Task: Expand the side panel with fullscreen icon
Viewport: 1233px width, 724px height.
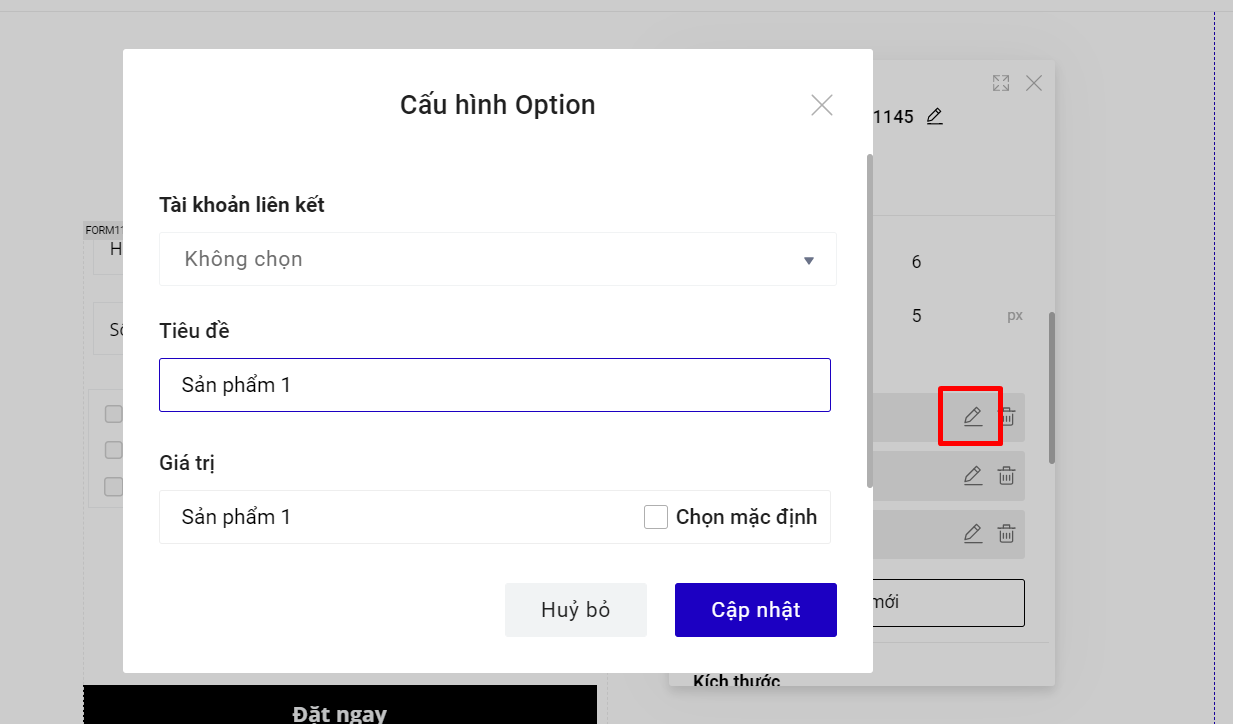Action: coord(1001,83)
